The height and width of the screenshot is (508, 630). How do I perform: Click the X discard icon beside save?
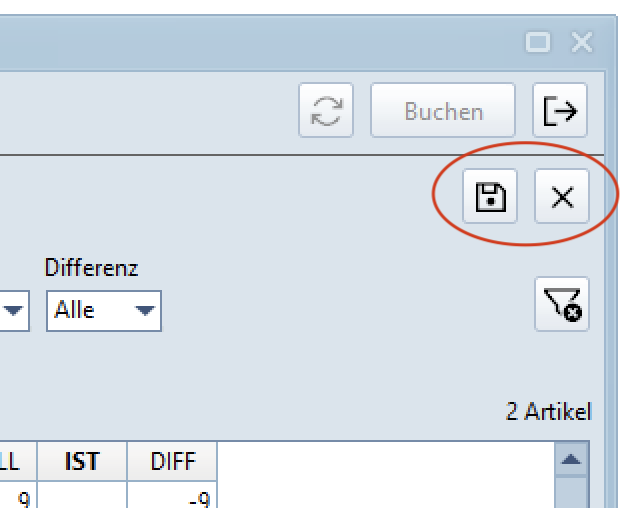click(562, 197)
